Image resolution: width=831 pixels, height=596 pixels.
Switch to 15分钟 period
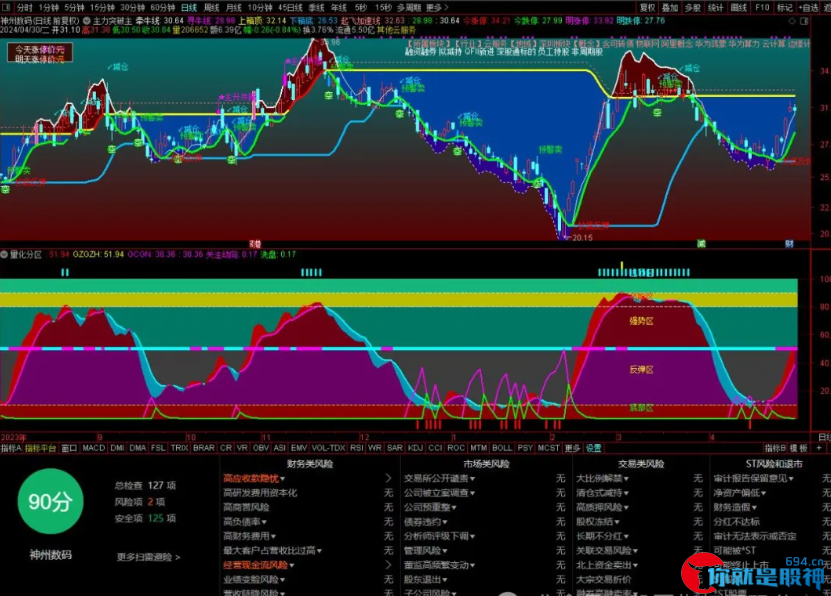102,7
